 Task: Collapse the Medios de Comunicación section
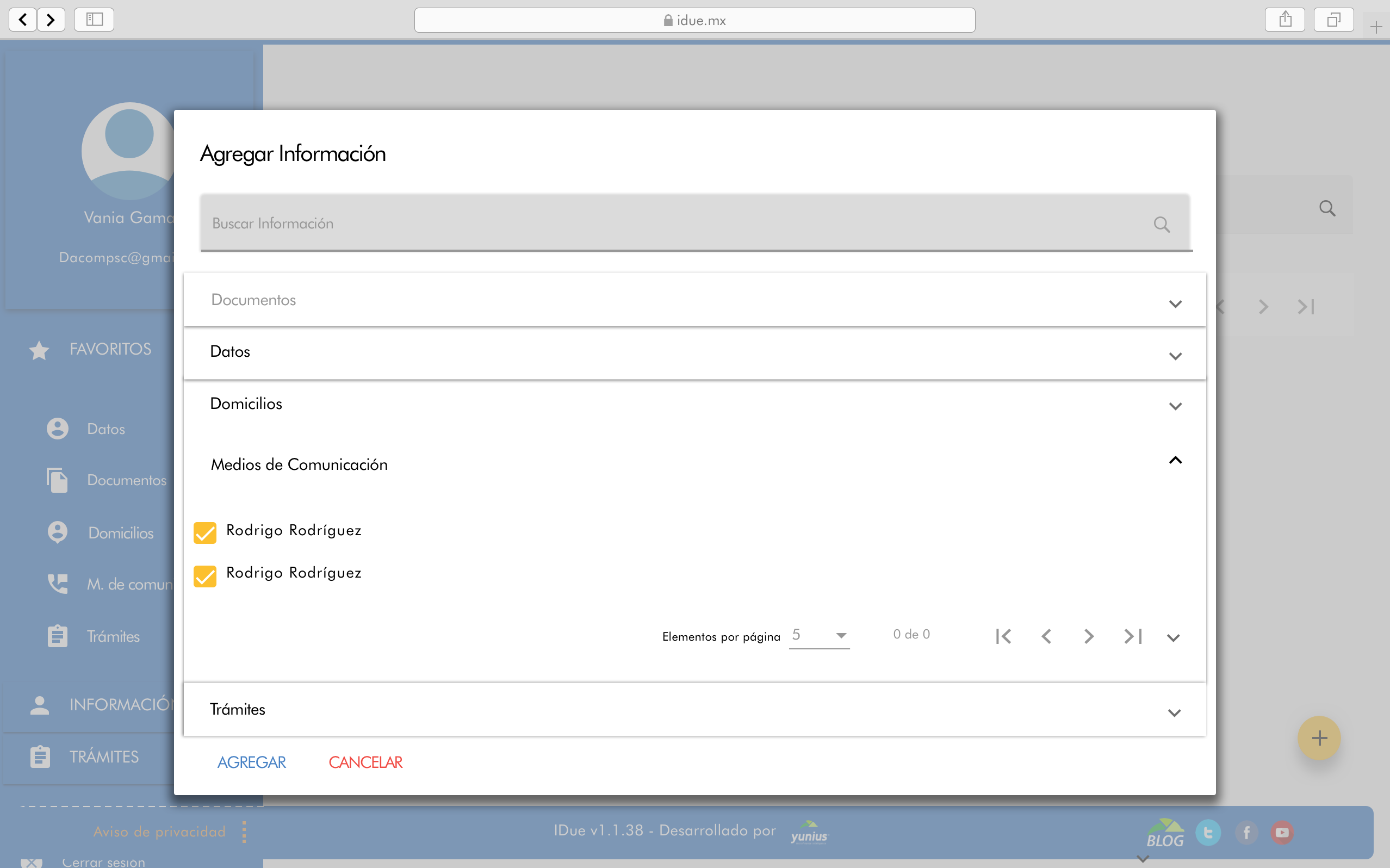pos(1175,461)
